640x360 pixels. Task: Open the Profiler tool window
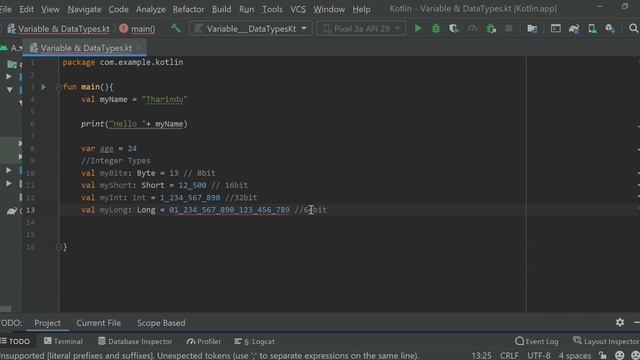click(204, 341)
